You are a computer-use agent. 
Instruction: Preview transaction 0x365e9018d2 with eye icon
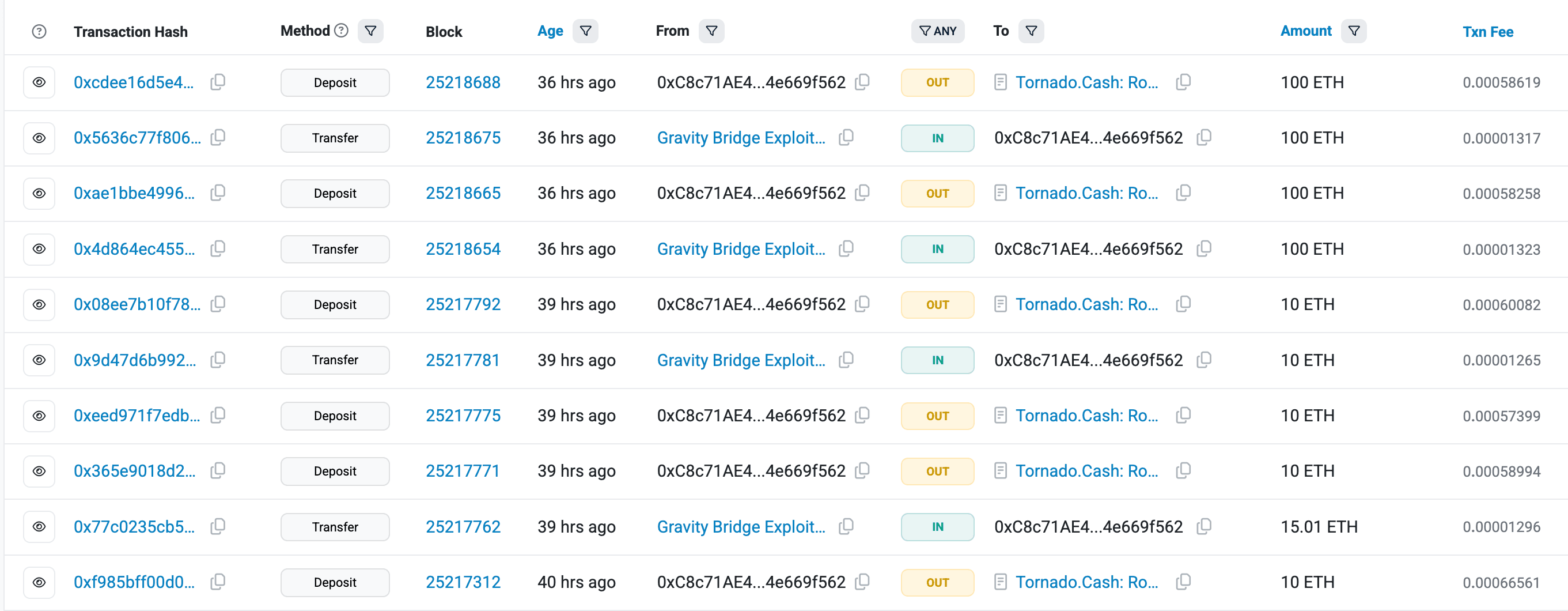tap(39, 471)
